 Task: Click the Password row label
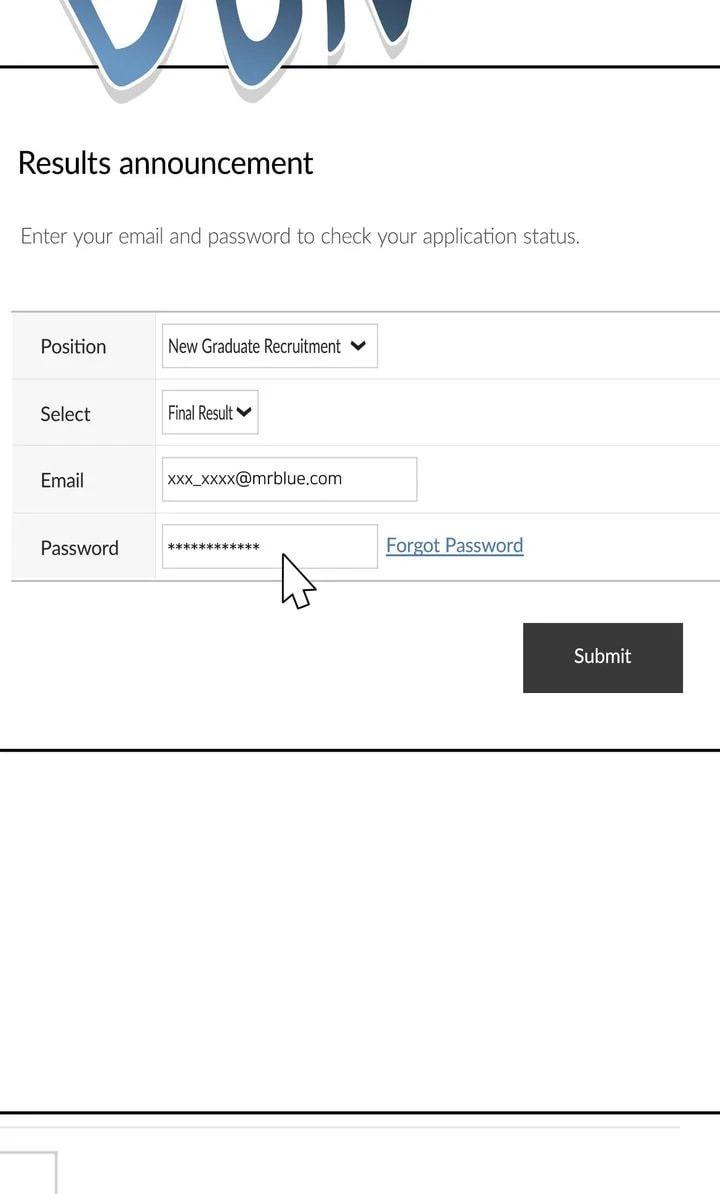coord(79,548)
